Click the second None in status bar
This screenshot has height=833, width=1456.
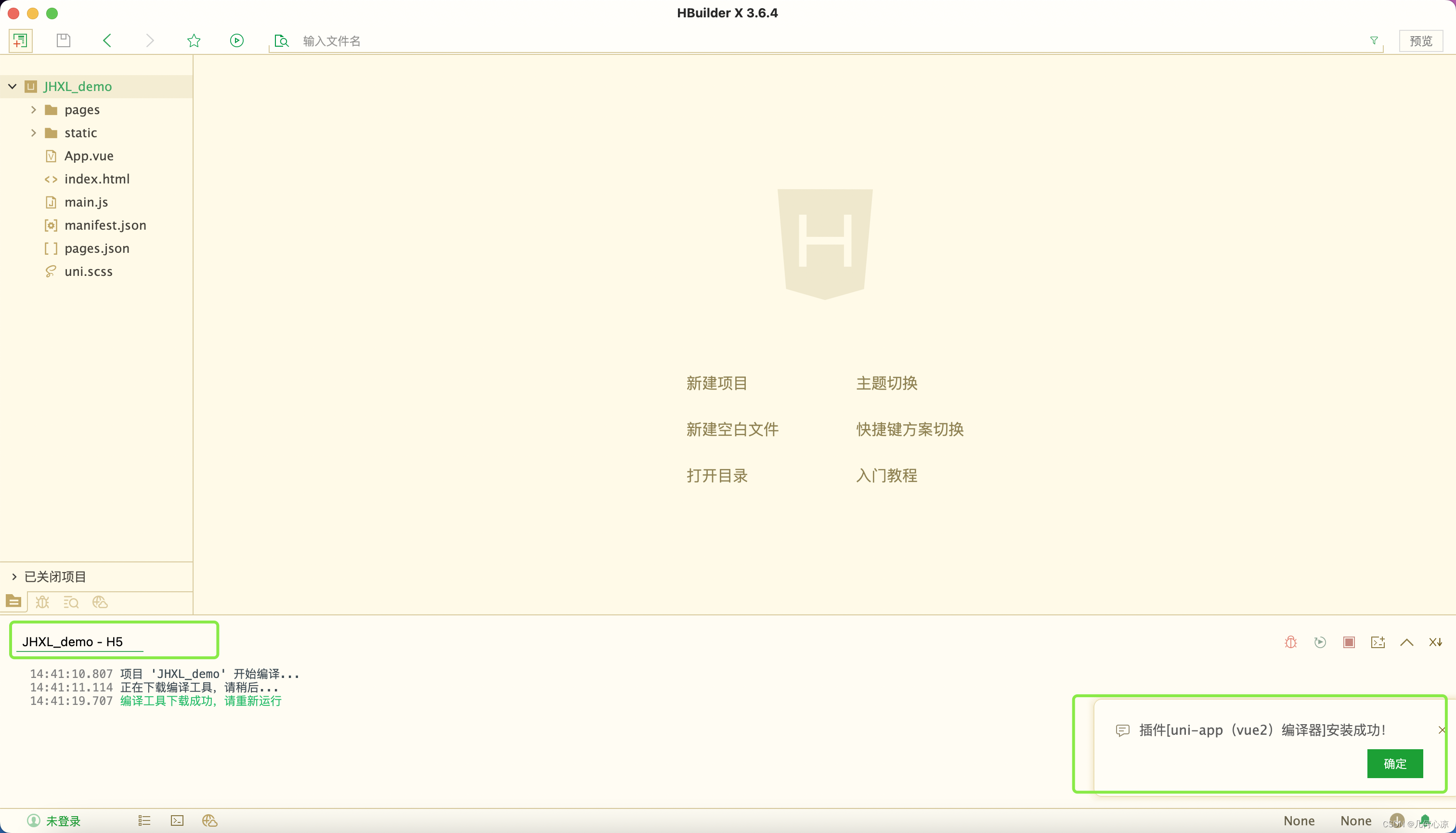pos(1356,821)
